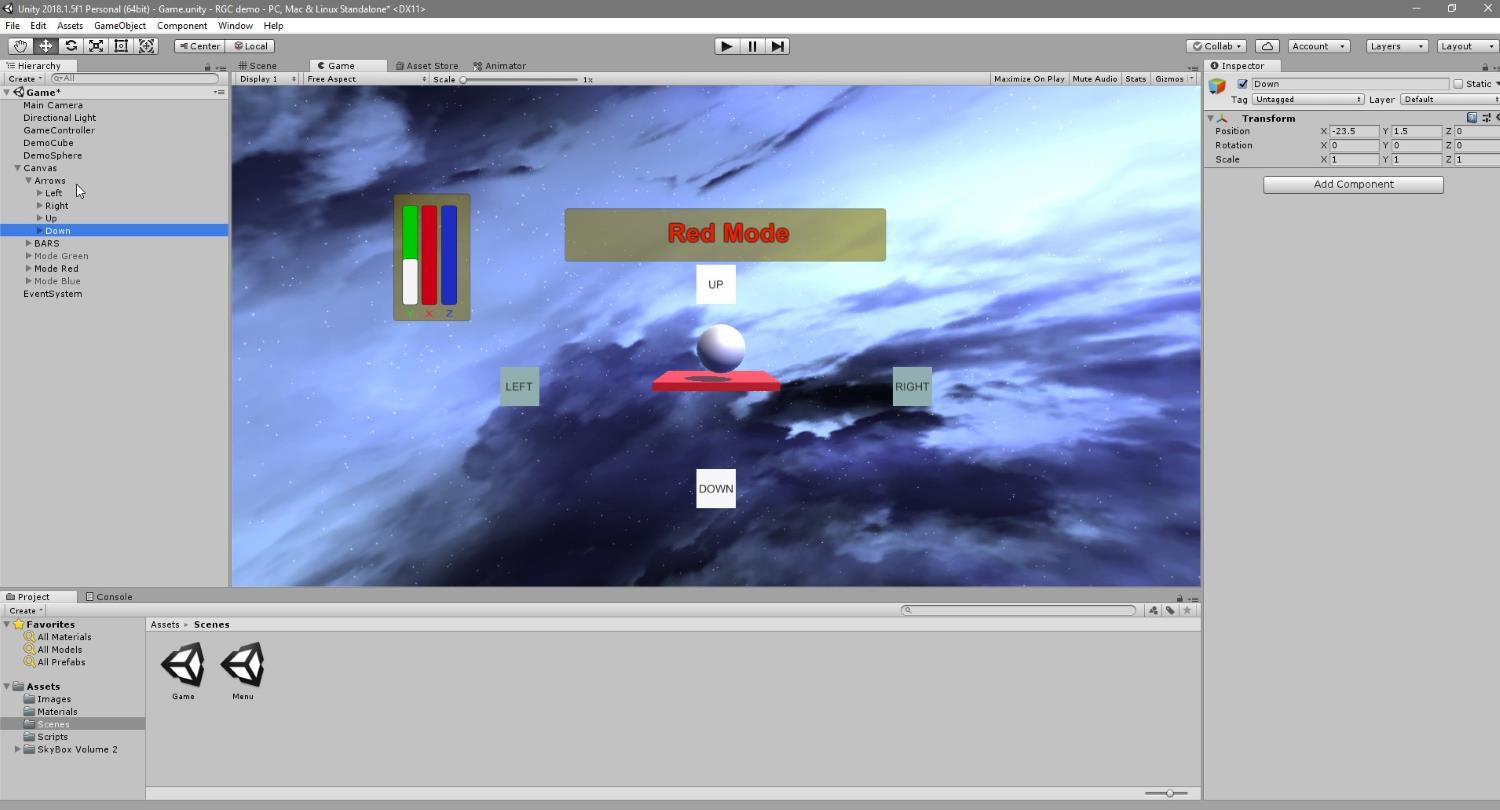
Task: Click the RIGHT button in Game view
Action: coord(912,386)
